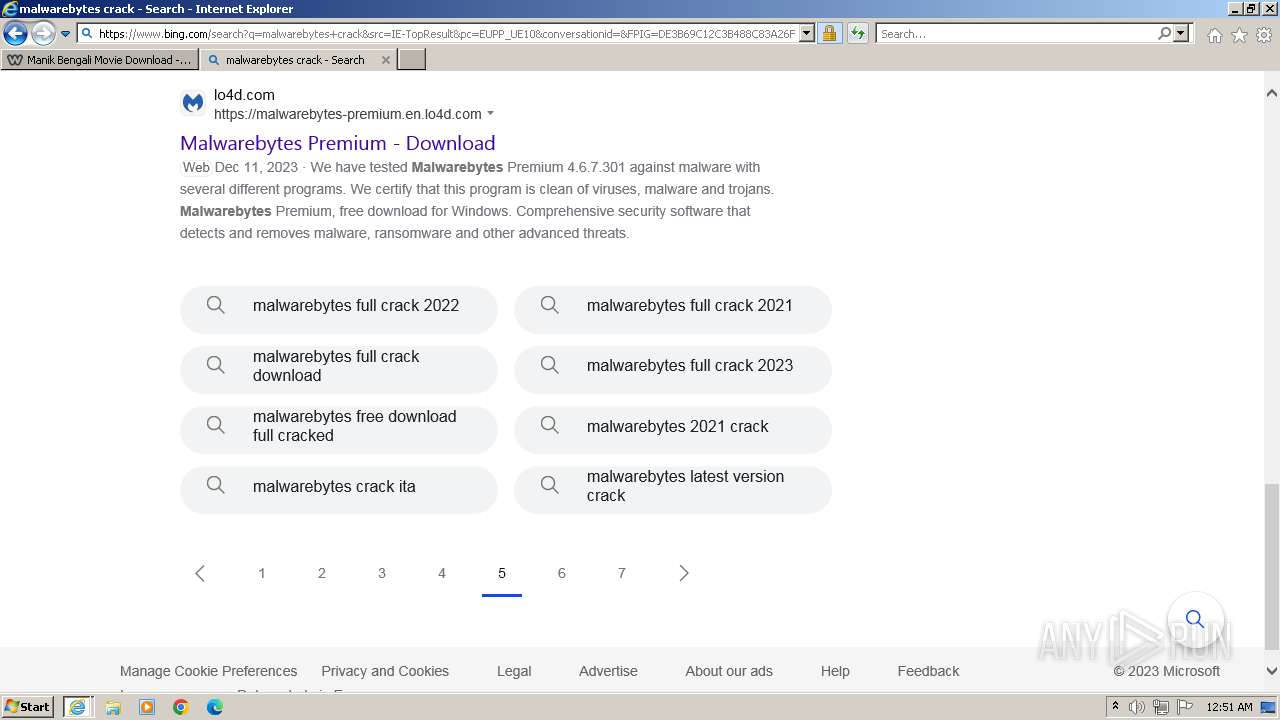Click page scrollbar up arrow
The height and width of the screenshot is (720, 1280).
[1271, 93]
